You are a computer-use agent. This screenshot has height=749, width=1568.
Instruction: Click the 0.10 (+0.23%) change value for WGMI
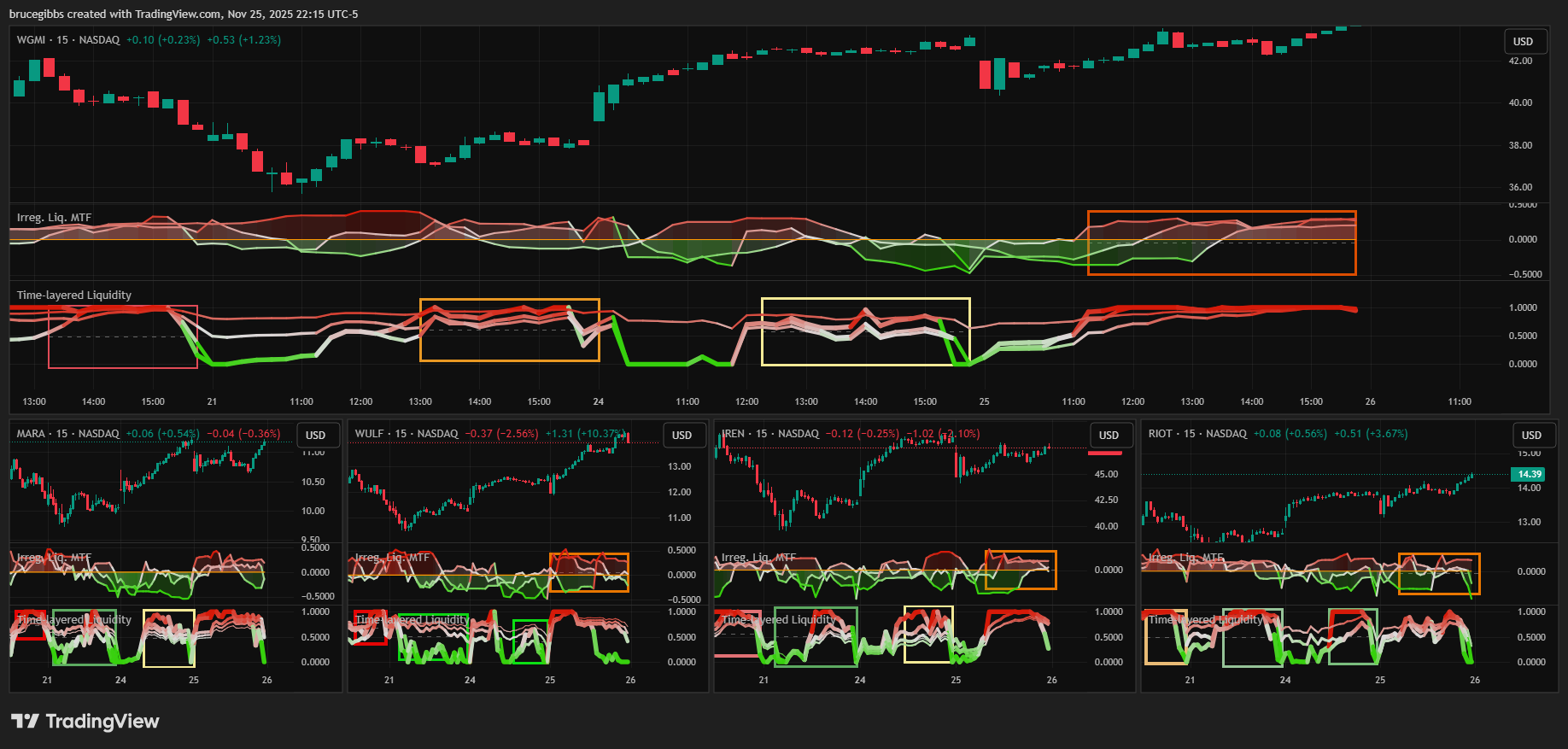coord(162,40)
